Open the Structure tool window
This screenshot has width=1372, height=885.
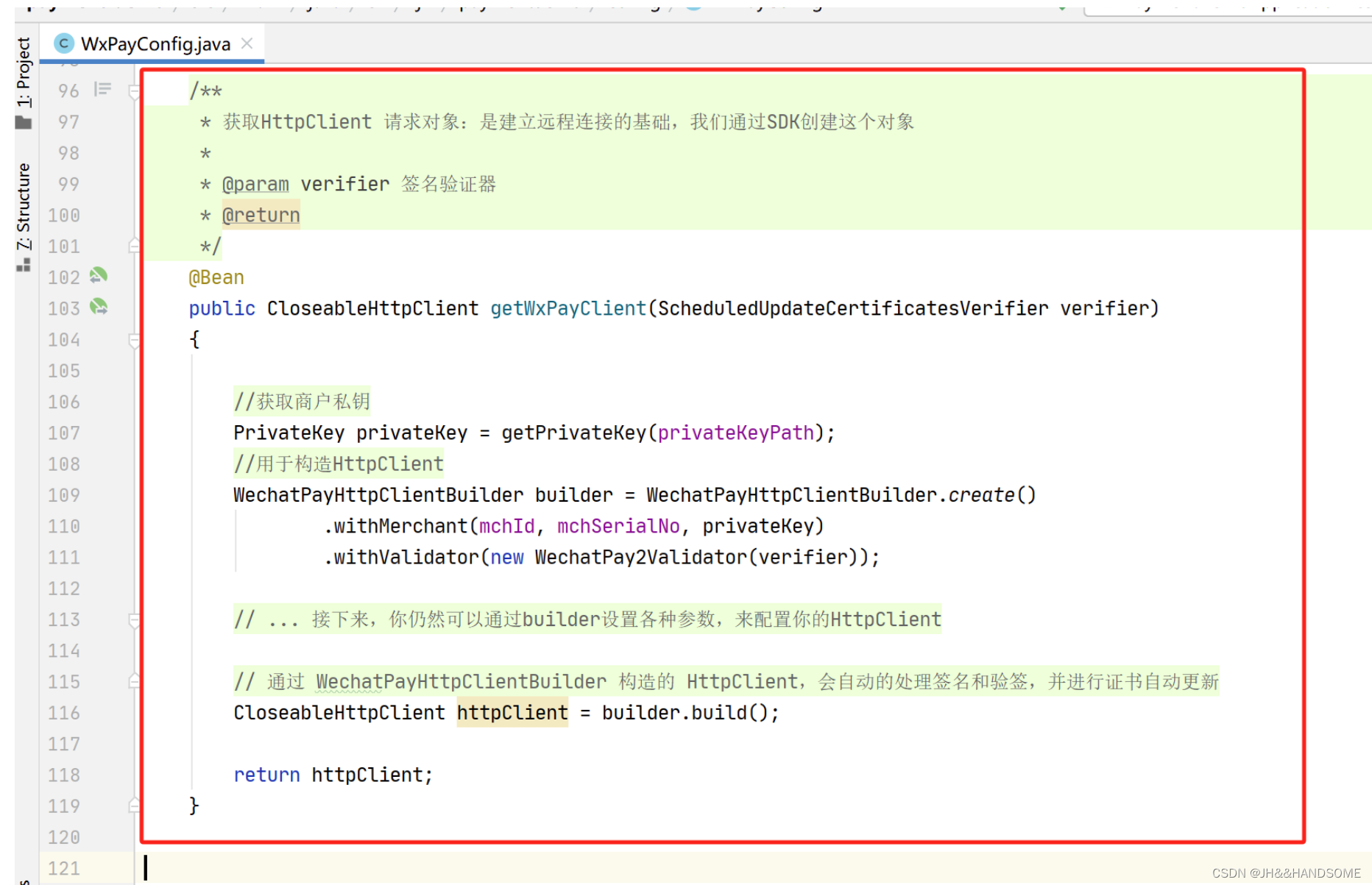tap(24, 206)
